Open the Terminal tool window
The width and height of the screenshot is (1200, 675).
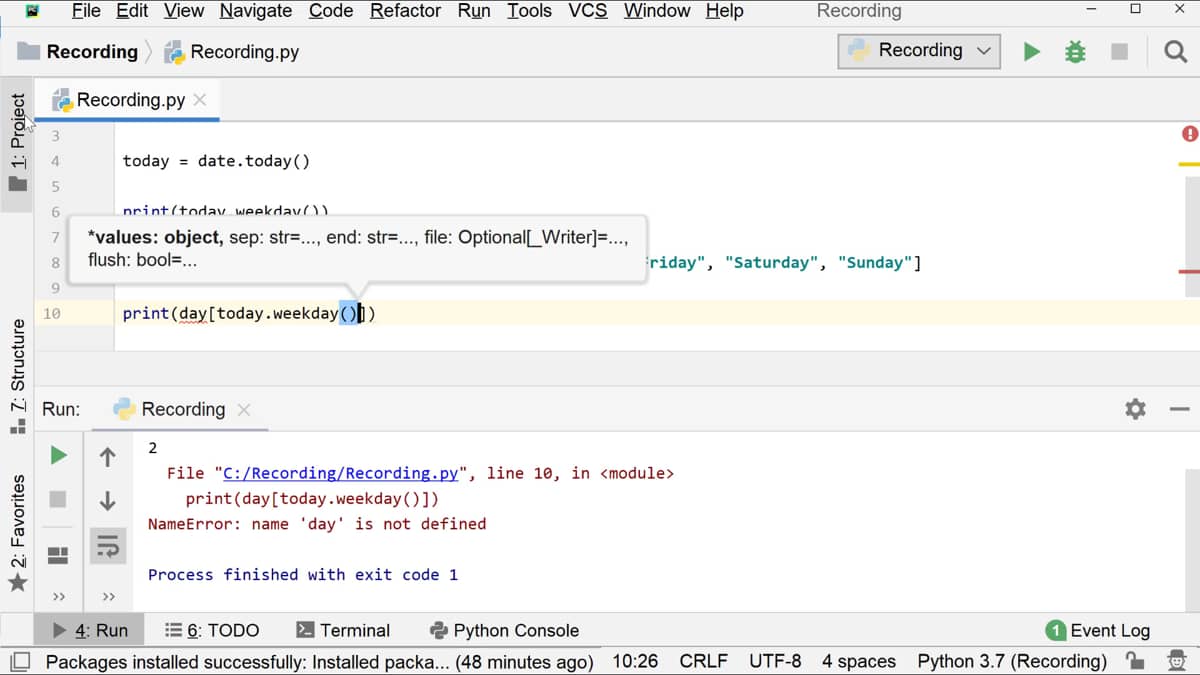343,630
